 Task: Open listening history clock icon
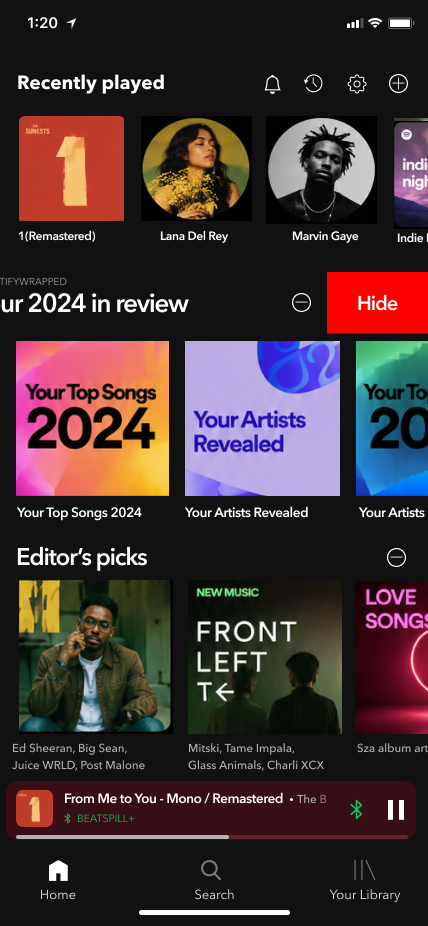pos(313,84)
